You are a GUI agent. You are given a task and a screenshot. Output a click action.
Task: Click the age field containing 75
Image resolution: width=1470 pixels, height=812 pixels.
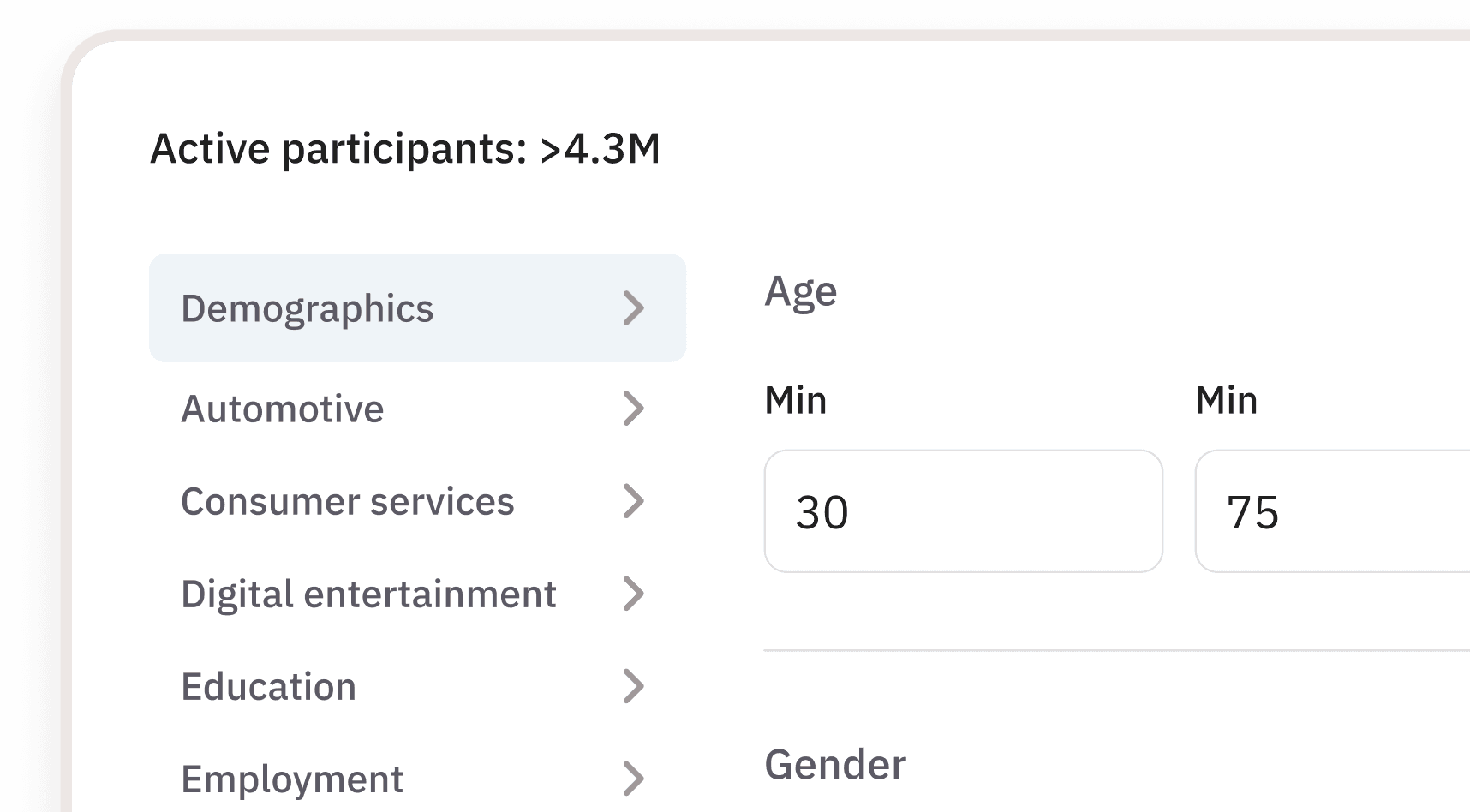click(x=1333, y=511)
